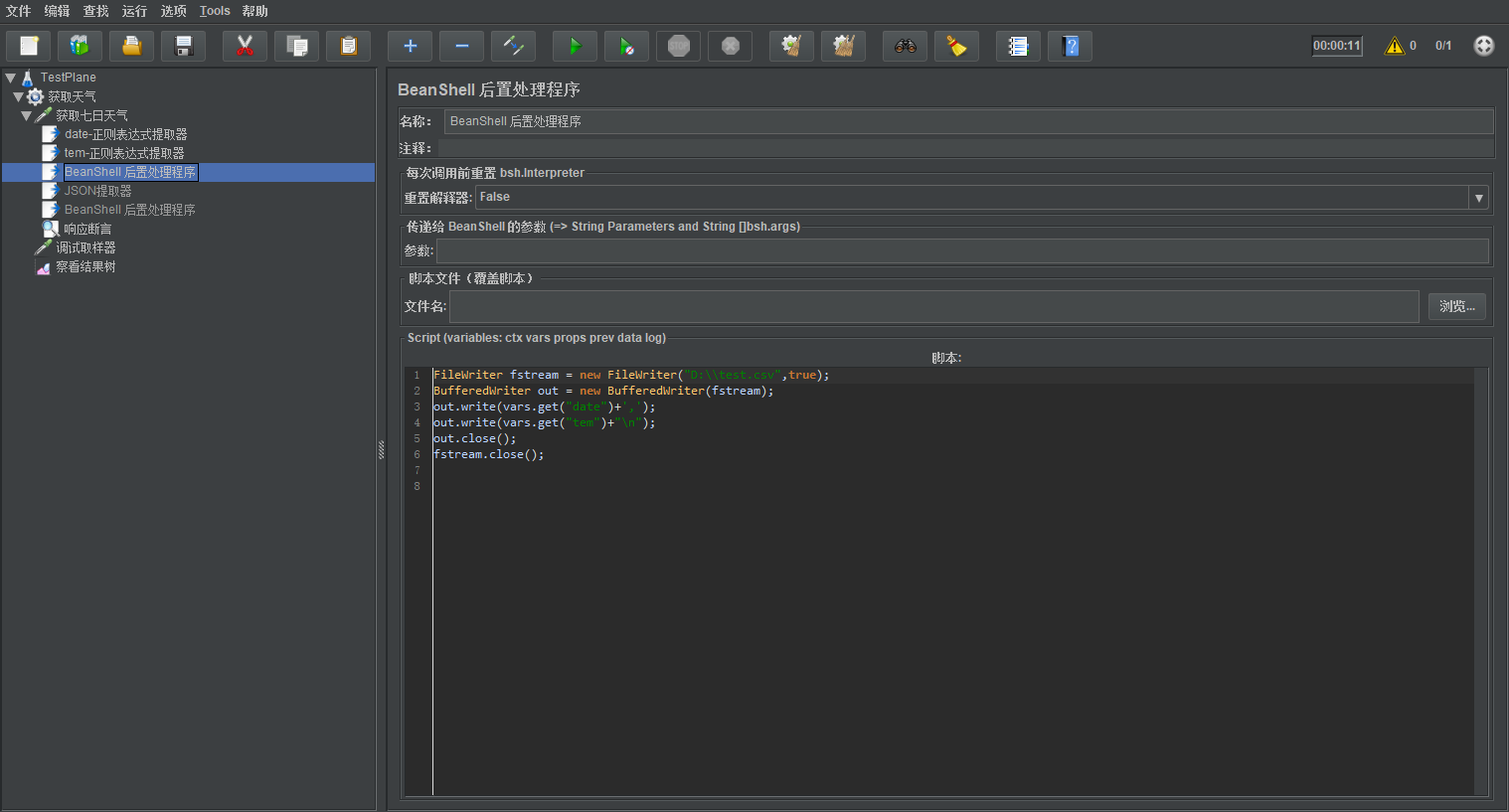Viewport: 1509px width, 812px height.
Task: Click the 文件名 script file input field
Action: tap(932, 306)
